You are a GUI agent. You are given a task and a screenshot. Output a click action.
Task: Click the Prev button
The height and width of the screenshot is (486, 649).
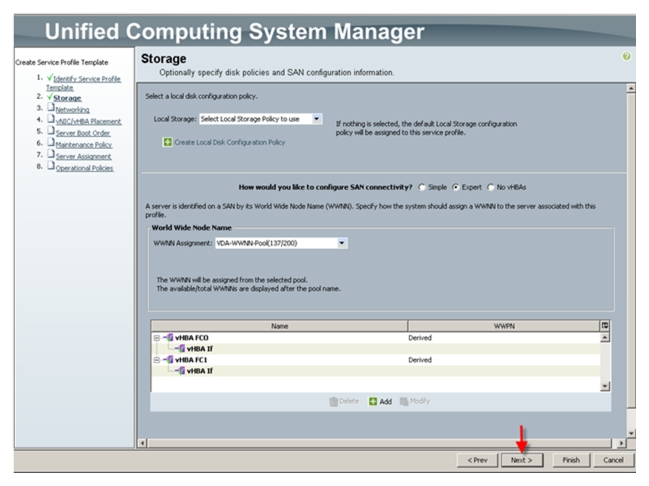[477, 460]
